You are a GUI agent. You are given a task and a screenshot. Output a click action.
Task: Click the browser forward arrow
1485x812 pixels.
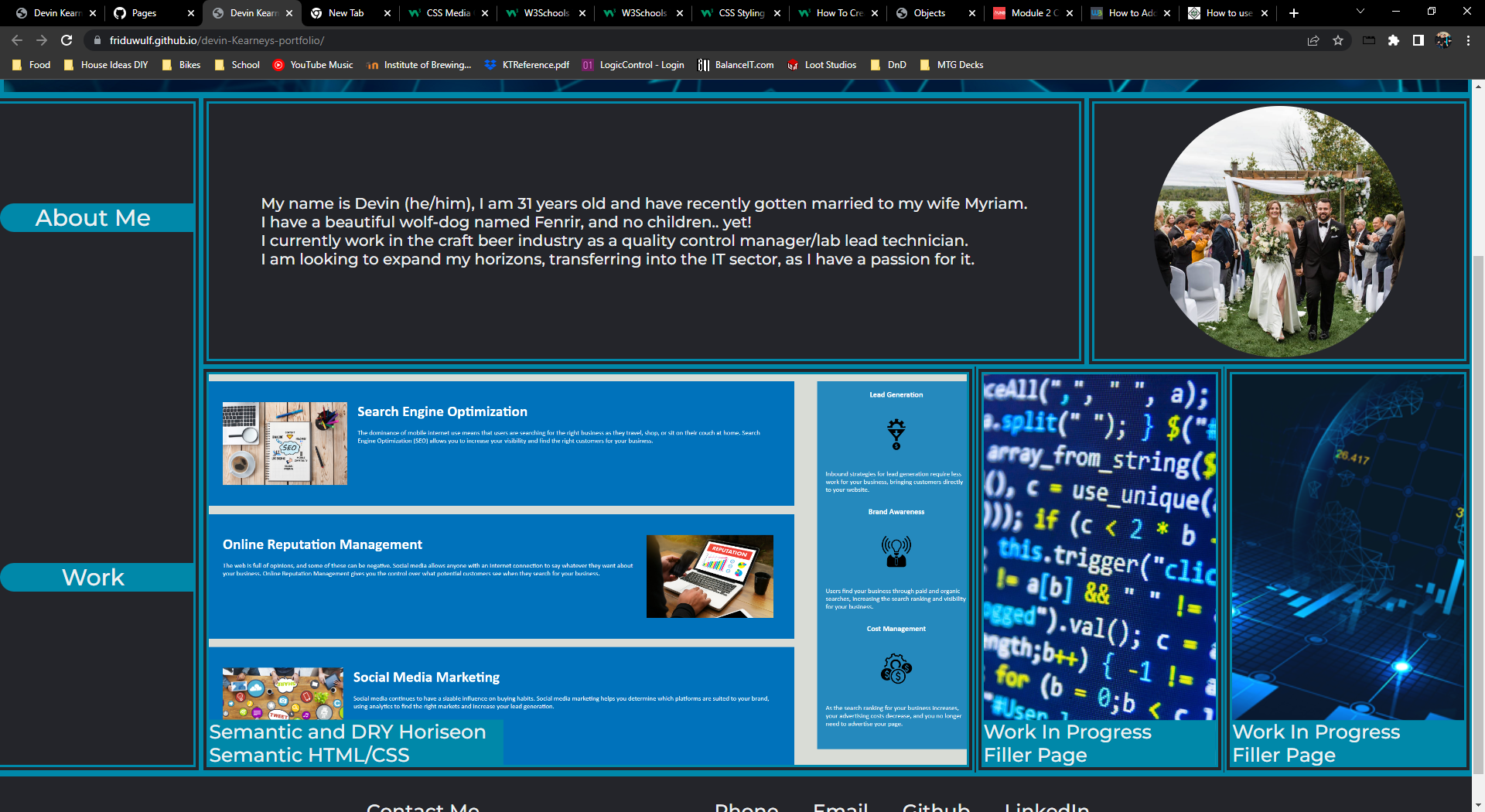click(x=42, y=40)
